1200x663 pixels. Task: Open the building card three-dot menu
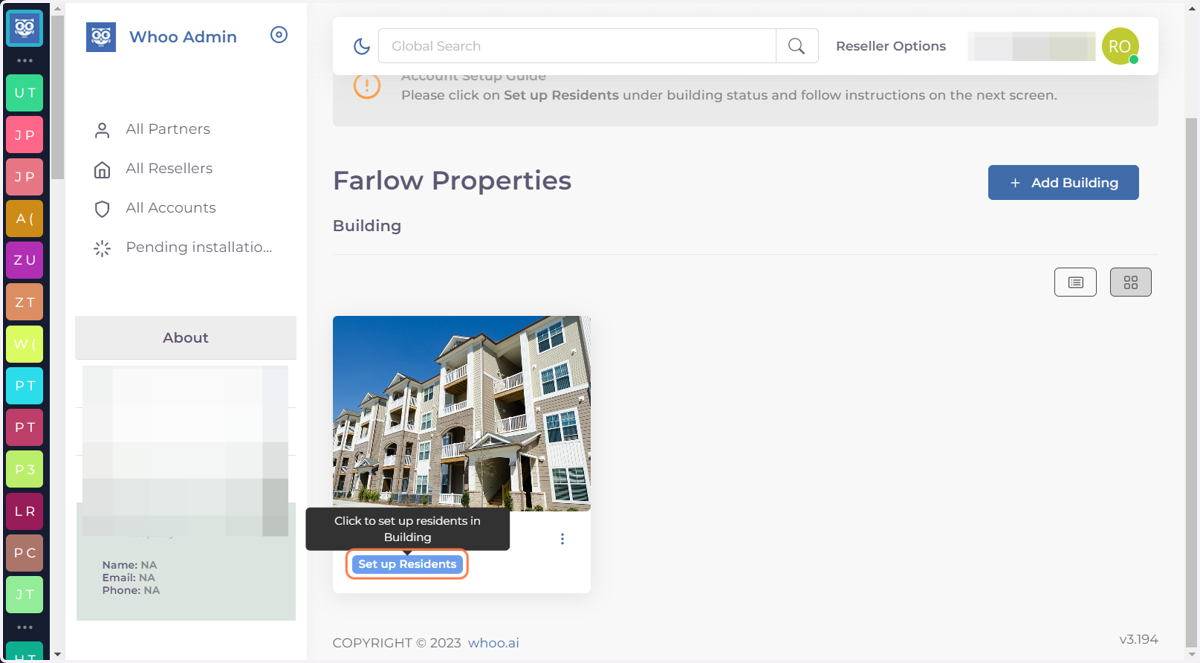pyautogui.click(x=562, y=539)
